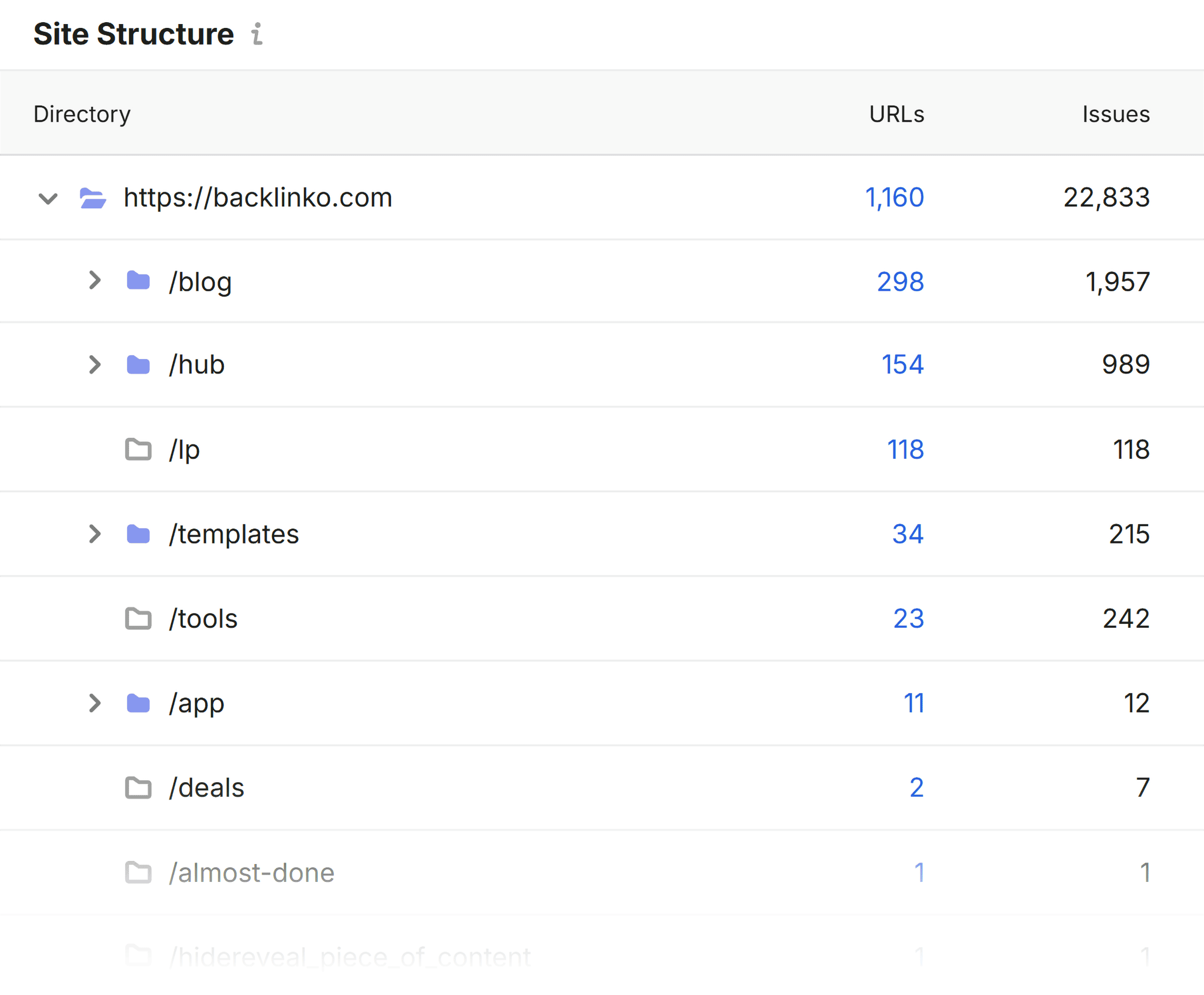This screenshot has height=995, width=1204.
Task: Click the /tools folder icon
Action: tap(138, 619)
